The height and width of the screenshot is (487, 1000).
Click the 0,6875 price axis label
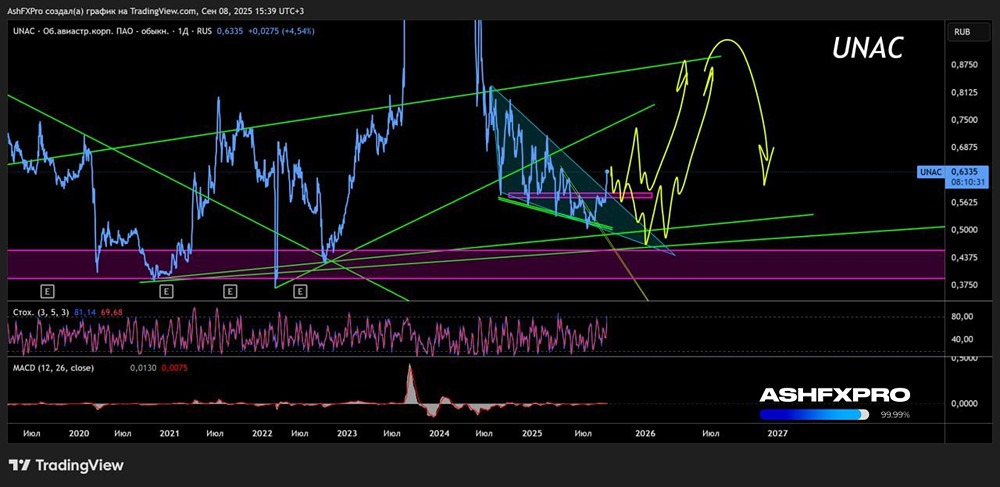coord(963,147)
